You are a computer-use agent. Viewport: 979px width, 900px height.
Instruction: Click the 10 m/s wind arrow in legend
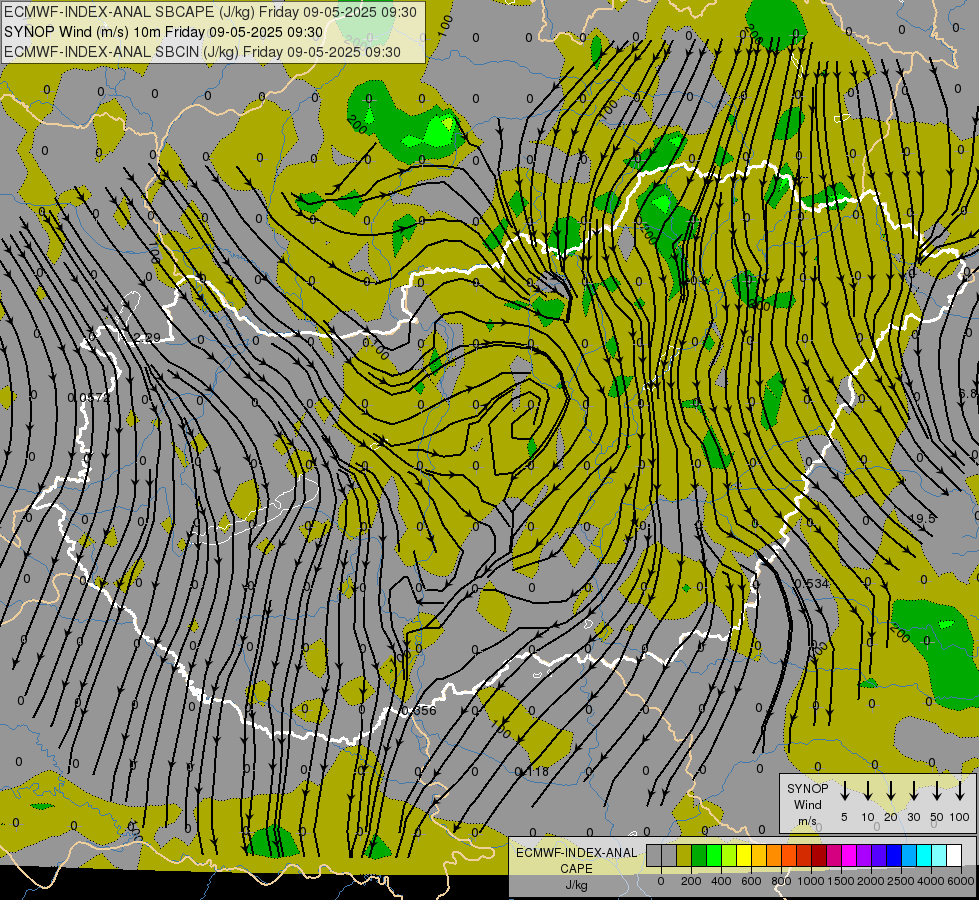tap(867, 791)
